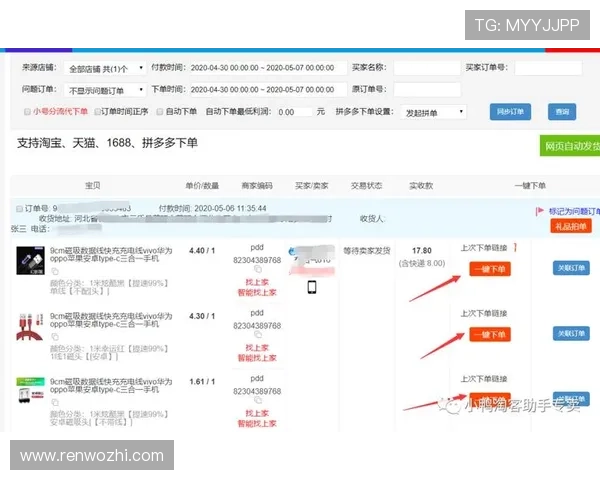Viewport: 600px width, 480px height.
Task: Open 上次下单链接 for the 4.40 item
Action: [x=484, y=248]
